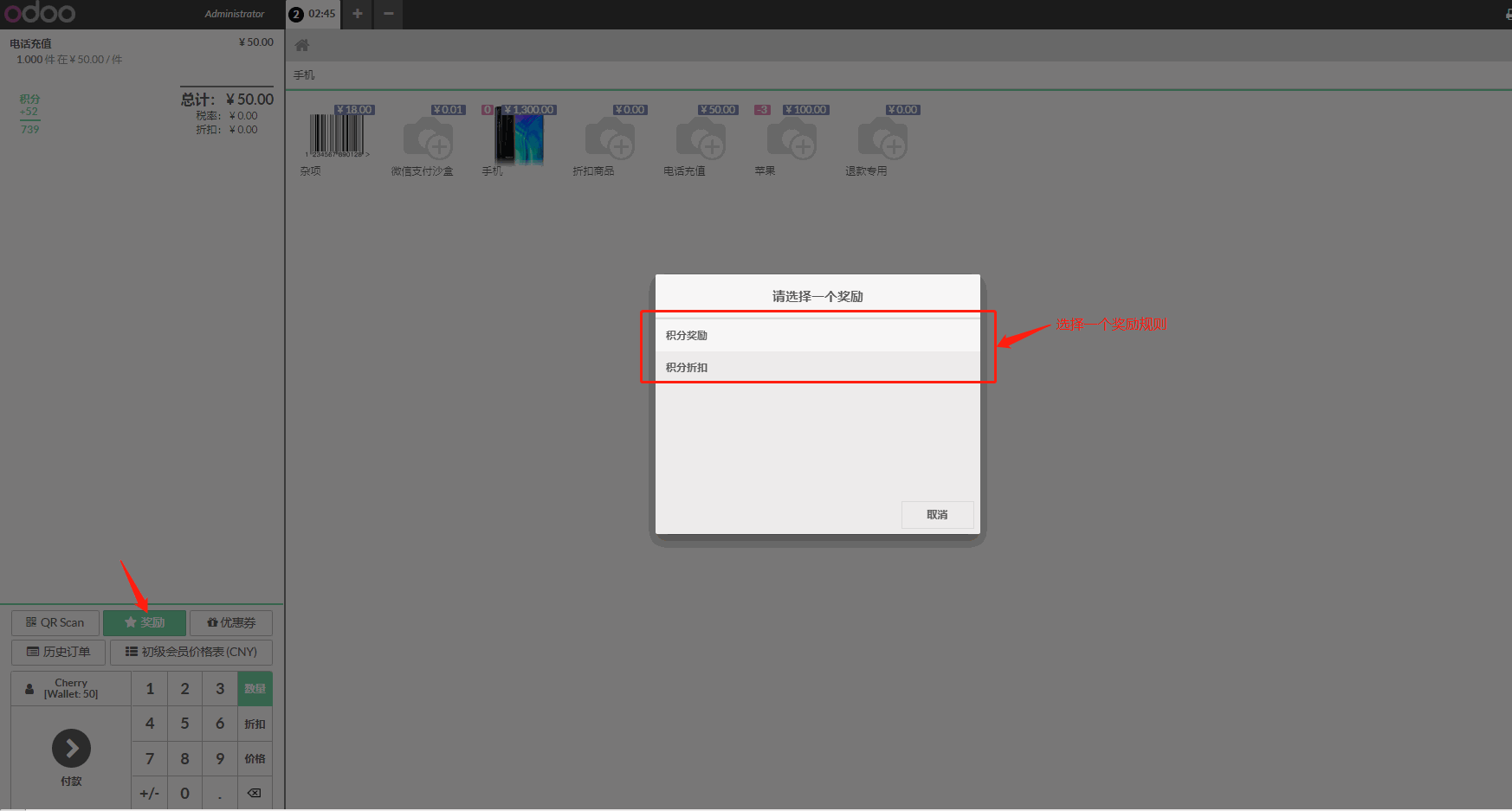The height and width of the screenshot is (811, 1512).
Task: Add a new order with plus icon
Action: [x=357, y=14]
